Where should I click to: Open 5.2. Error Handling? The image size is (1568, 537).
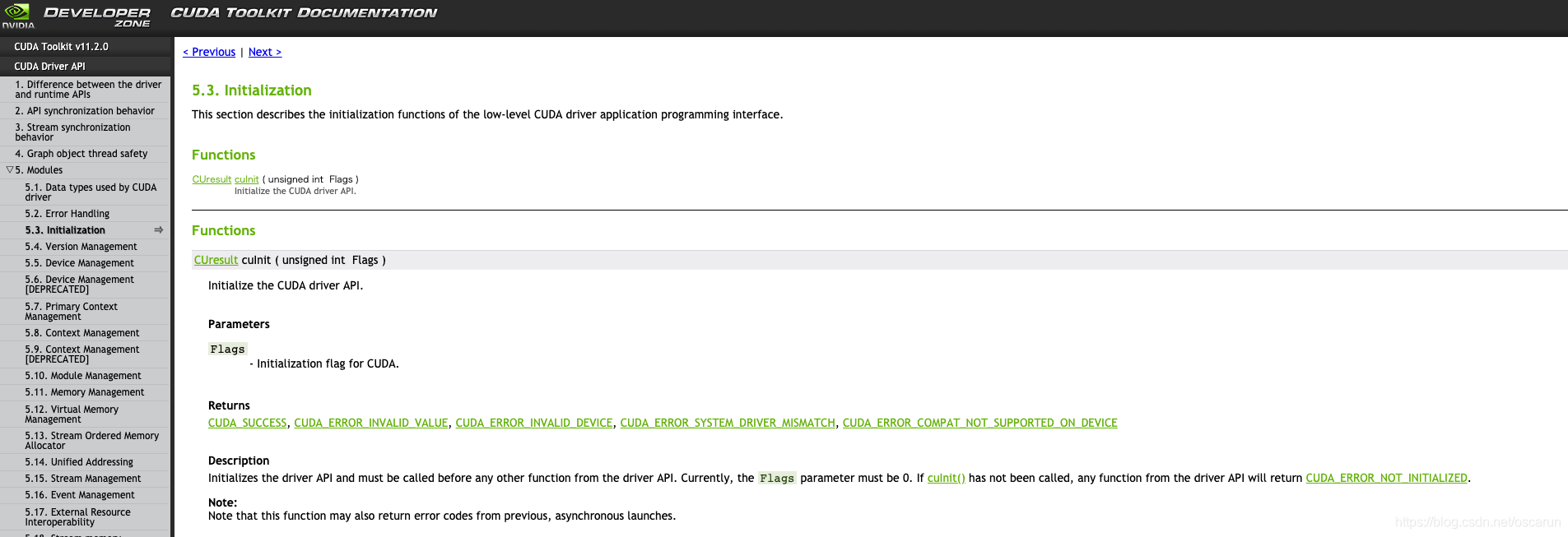coord(67,214)
